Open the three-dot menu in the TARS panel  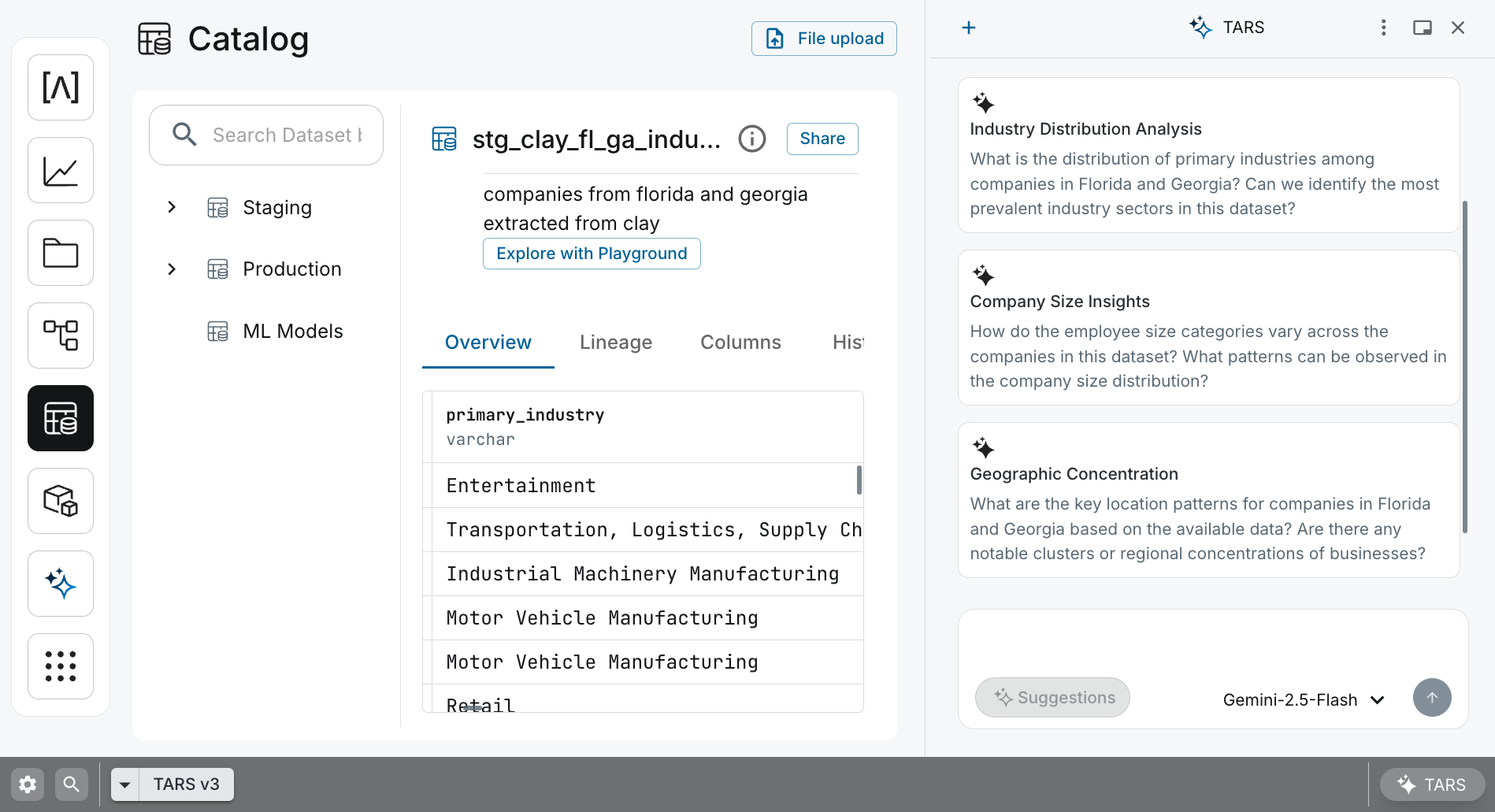point(1383,27)
